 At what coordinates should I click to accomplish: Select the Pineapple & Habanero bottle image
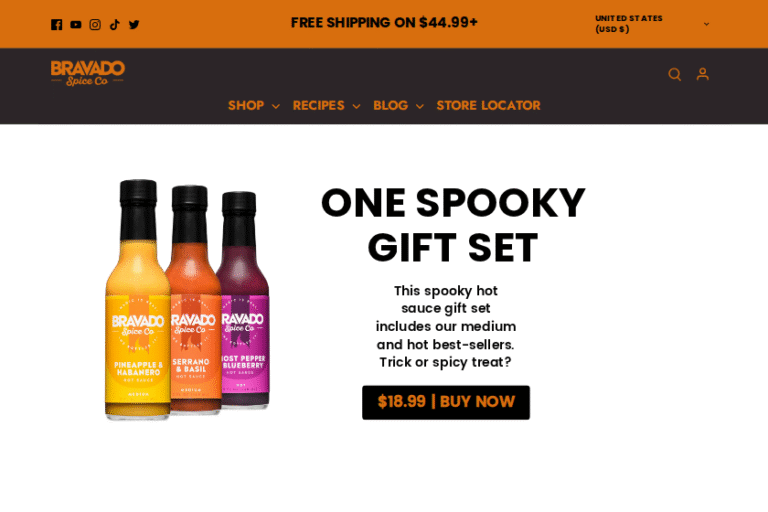[x=138, y=299]
